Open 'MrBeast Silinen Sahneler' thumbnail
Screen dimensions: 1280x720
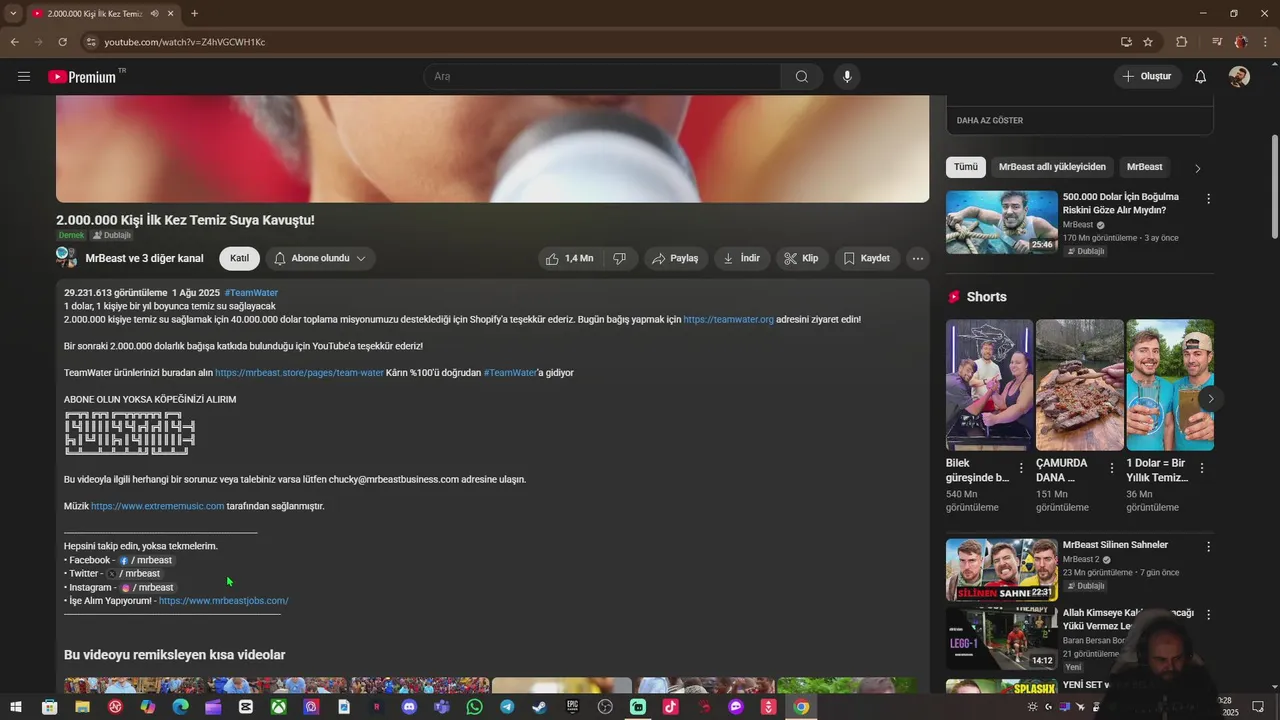click(x=1002, y=570)
